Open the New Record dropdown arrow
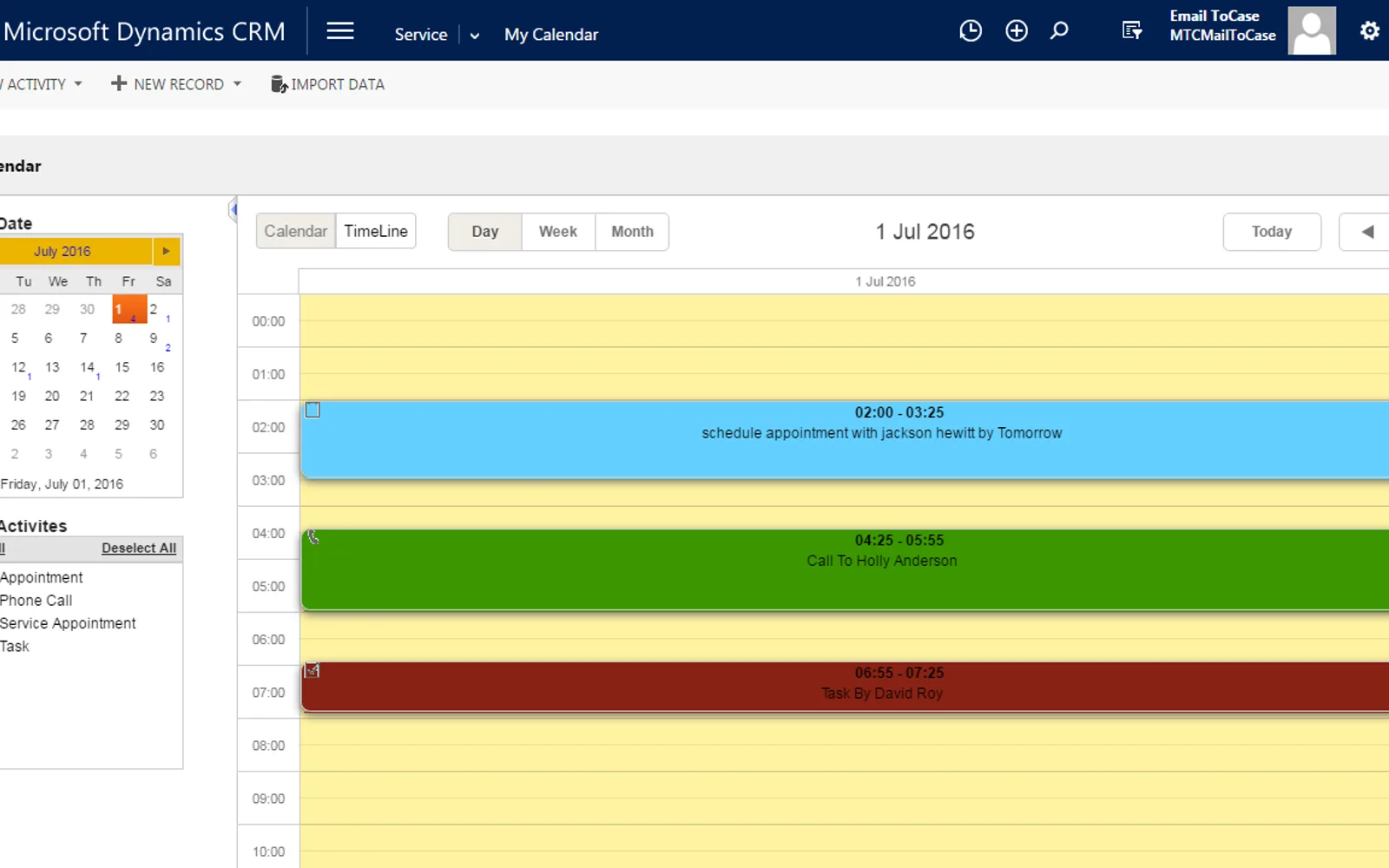The image size is (1389, 868). pos(237,84)
